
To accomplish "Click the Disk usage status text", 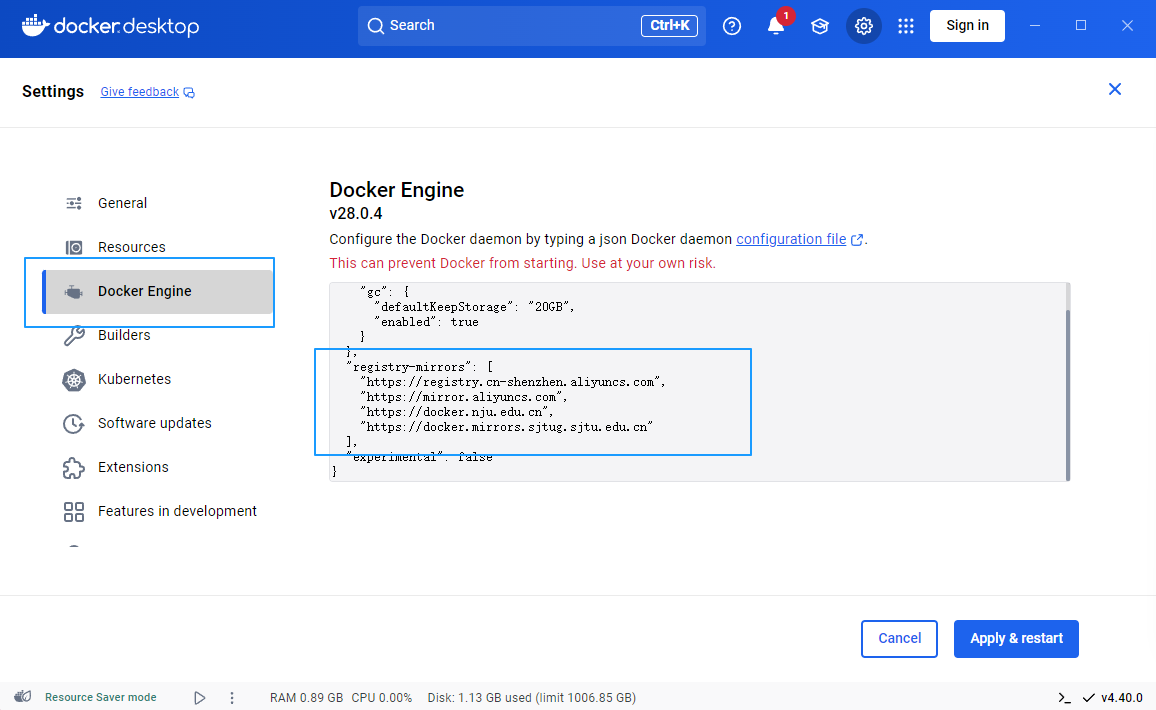I will coord(532,698).
